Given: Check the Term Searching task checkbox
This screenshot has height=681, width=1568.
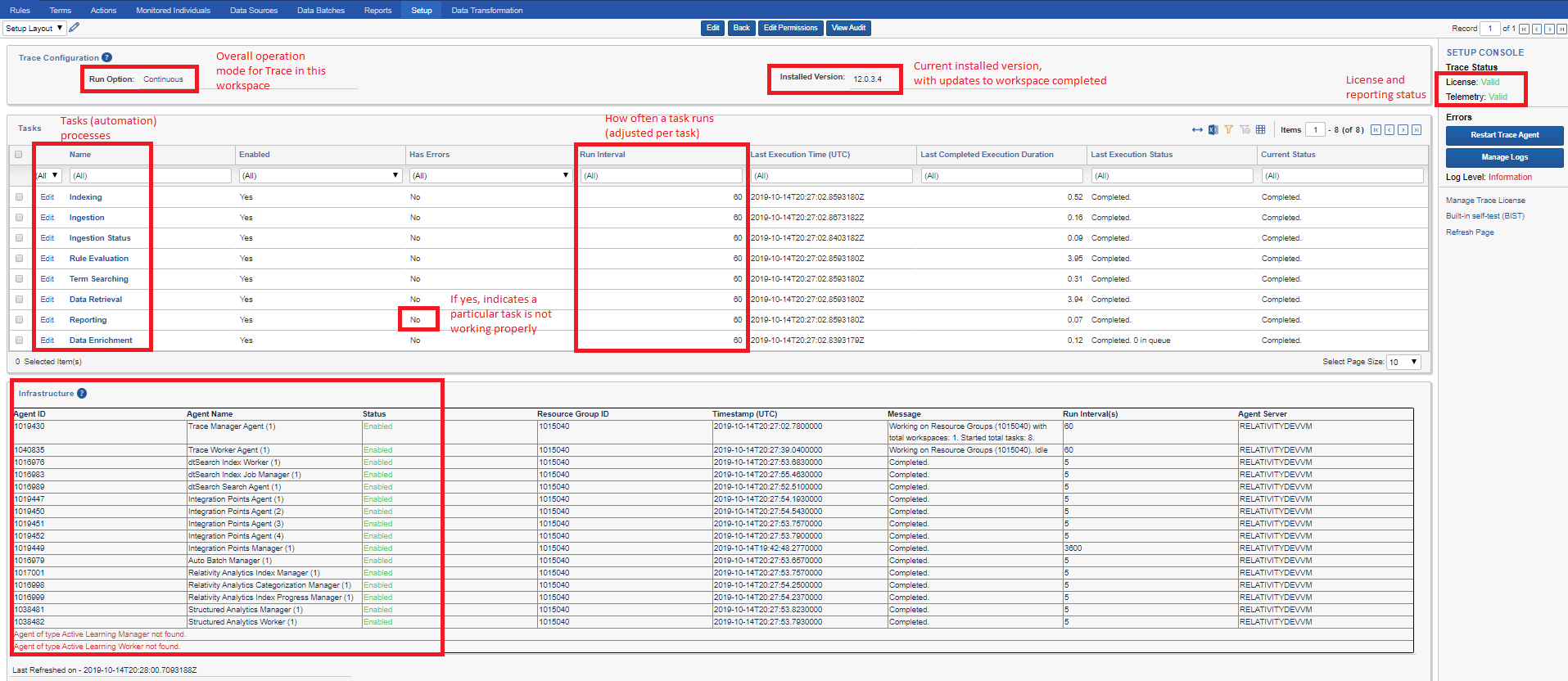Looking at the screenshot, I should tap(19, 279).
